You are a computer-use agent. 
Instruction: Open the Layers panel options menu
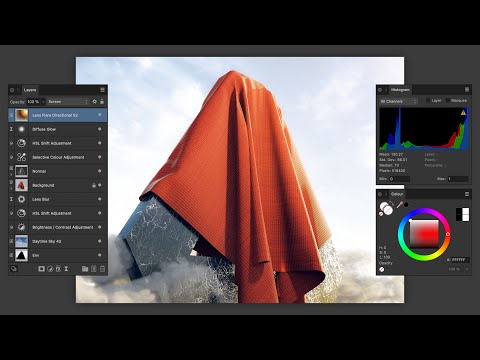(102, 90)
